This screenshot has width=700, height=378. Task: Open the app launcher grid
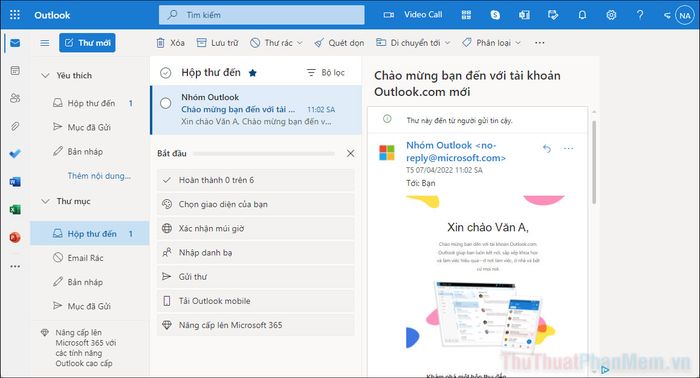[x=15, y=15]
